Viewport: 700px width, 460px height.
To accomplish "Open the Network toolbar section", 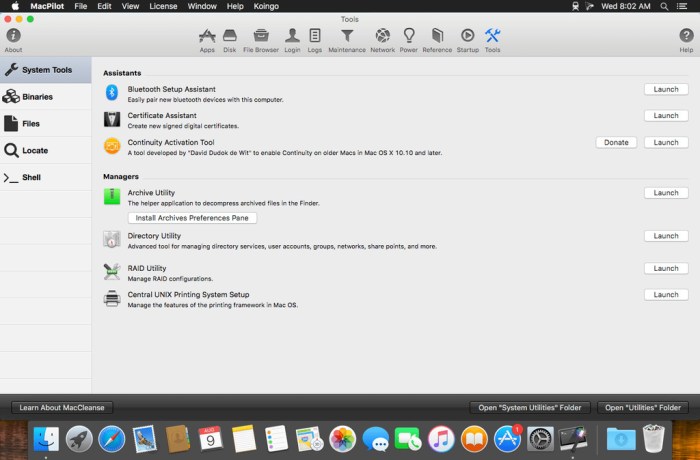I will tap(382, 38).
